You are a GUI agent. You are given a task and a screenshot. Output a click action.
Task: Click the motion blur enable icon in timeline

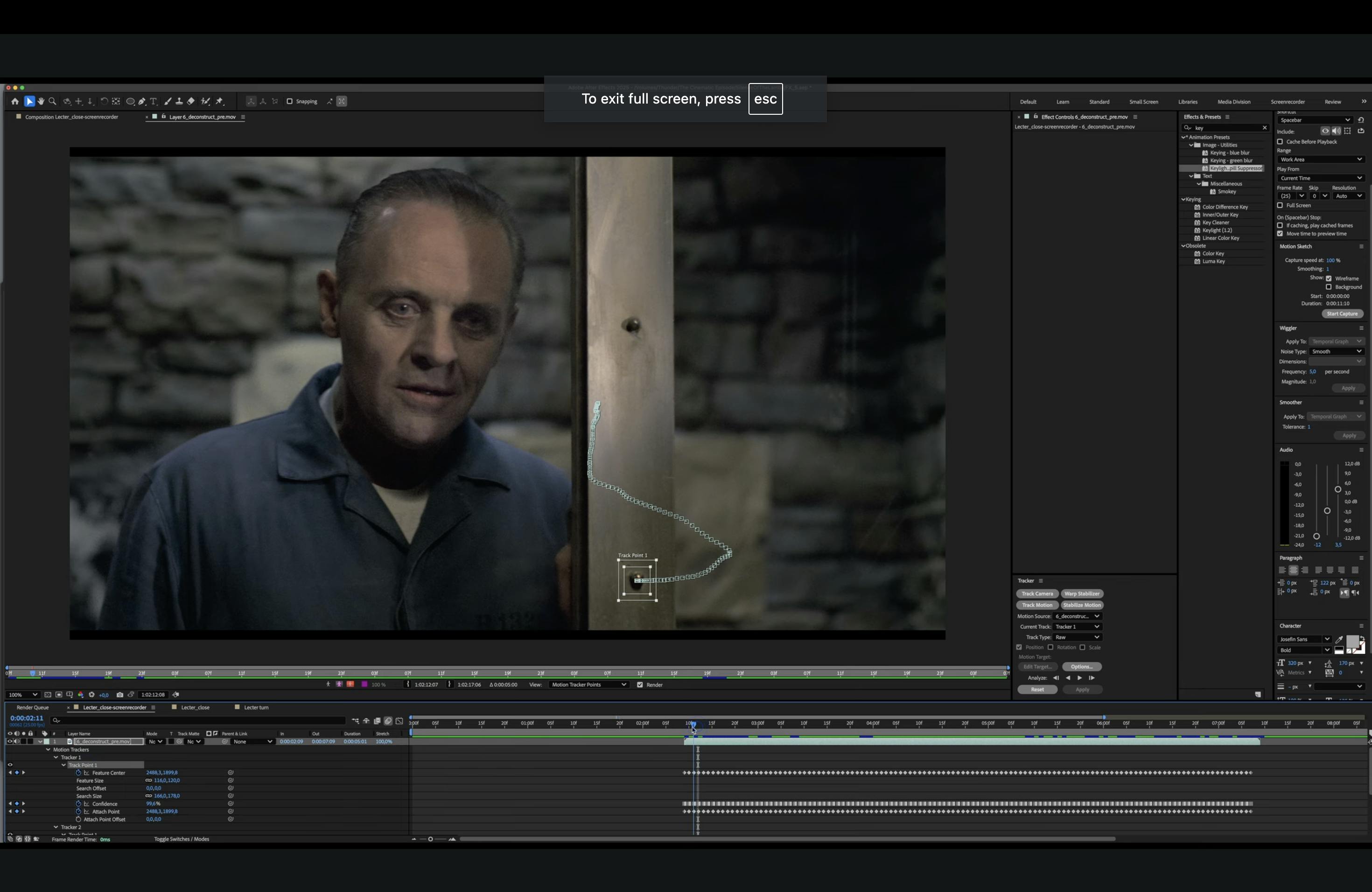pos(389,721)
